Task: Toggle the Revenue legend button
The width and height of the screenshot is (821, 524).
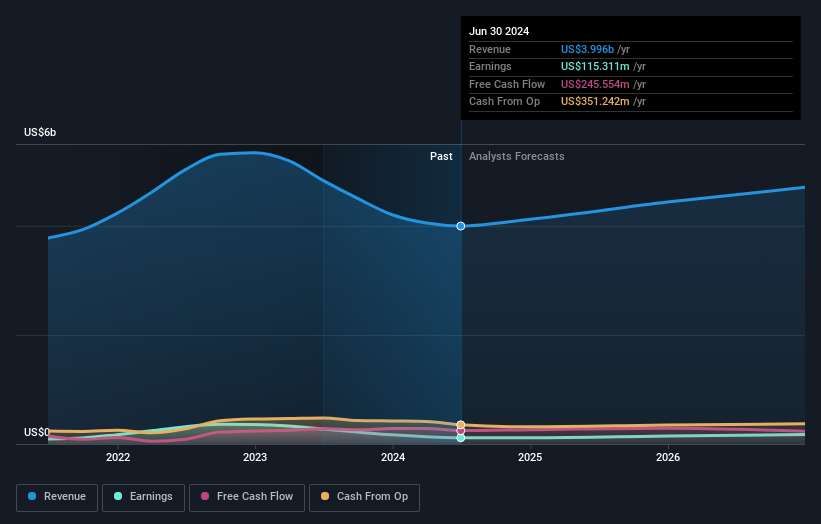Action: tap(57, 497)
